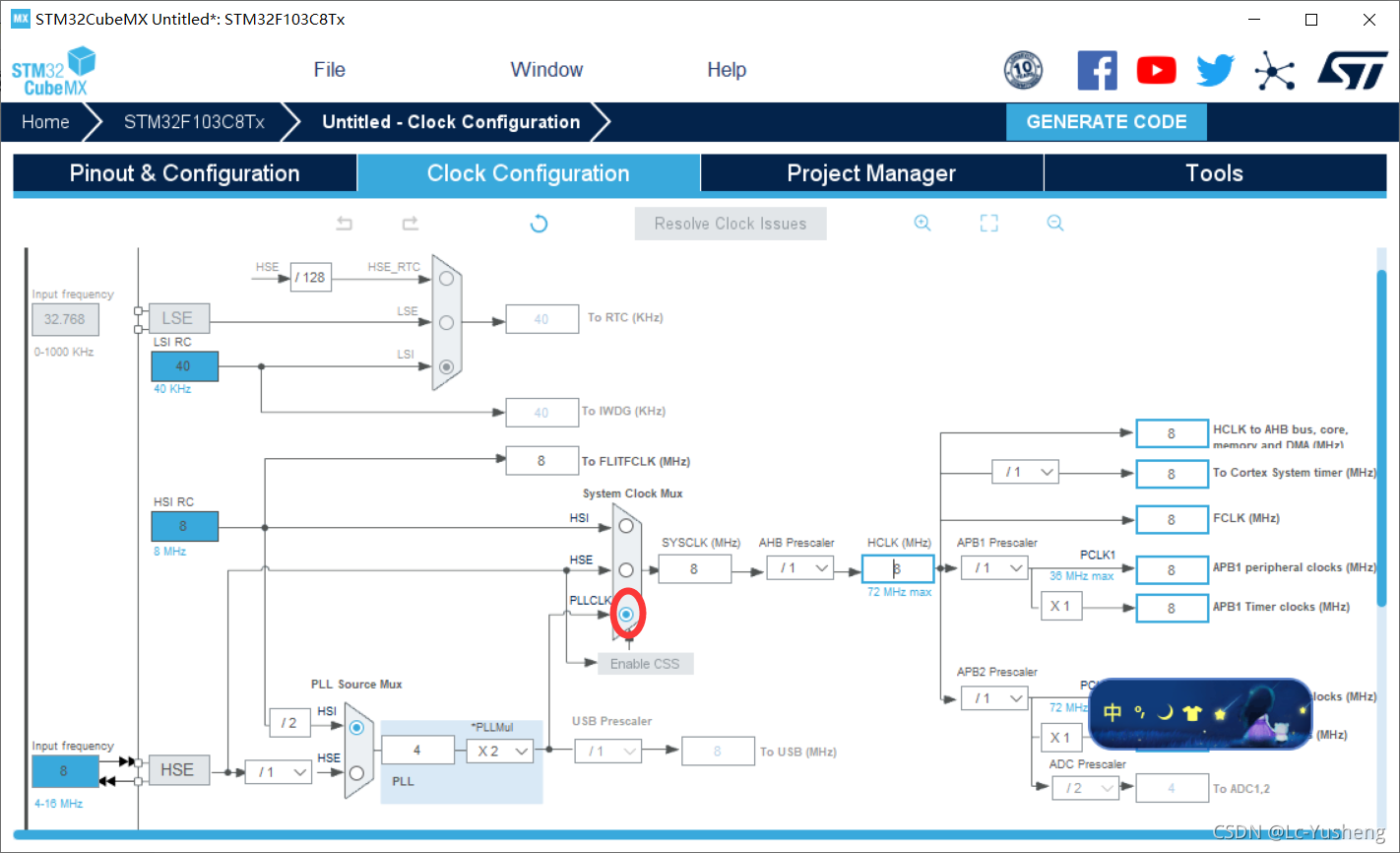Open the YouTube channel icon

1156,70
